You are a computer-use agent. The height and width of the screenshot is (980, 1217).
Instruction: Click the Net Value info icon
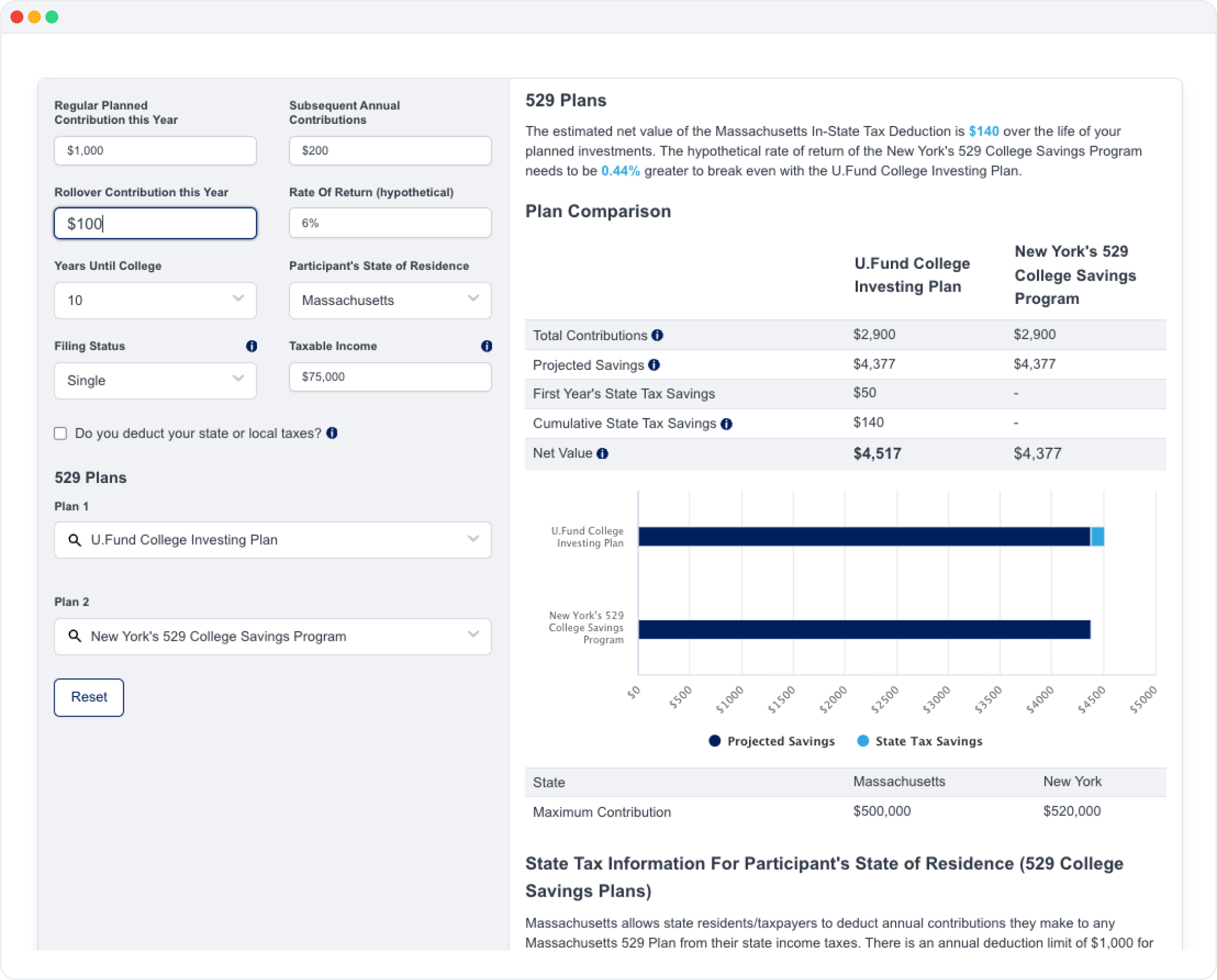[603, 453]
